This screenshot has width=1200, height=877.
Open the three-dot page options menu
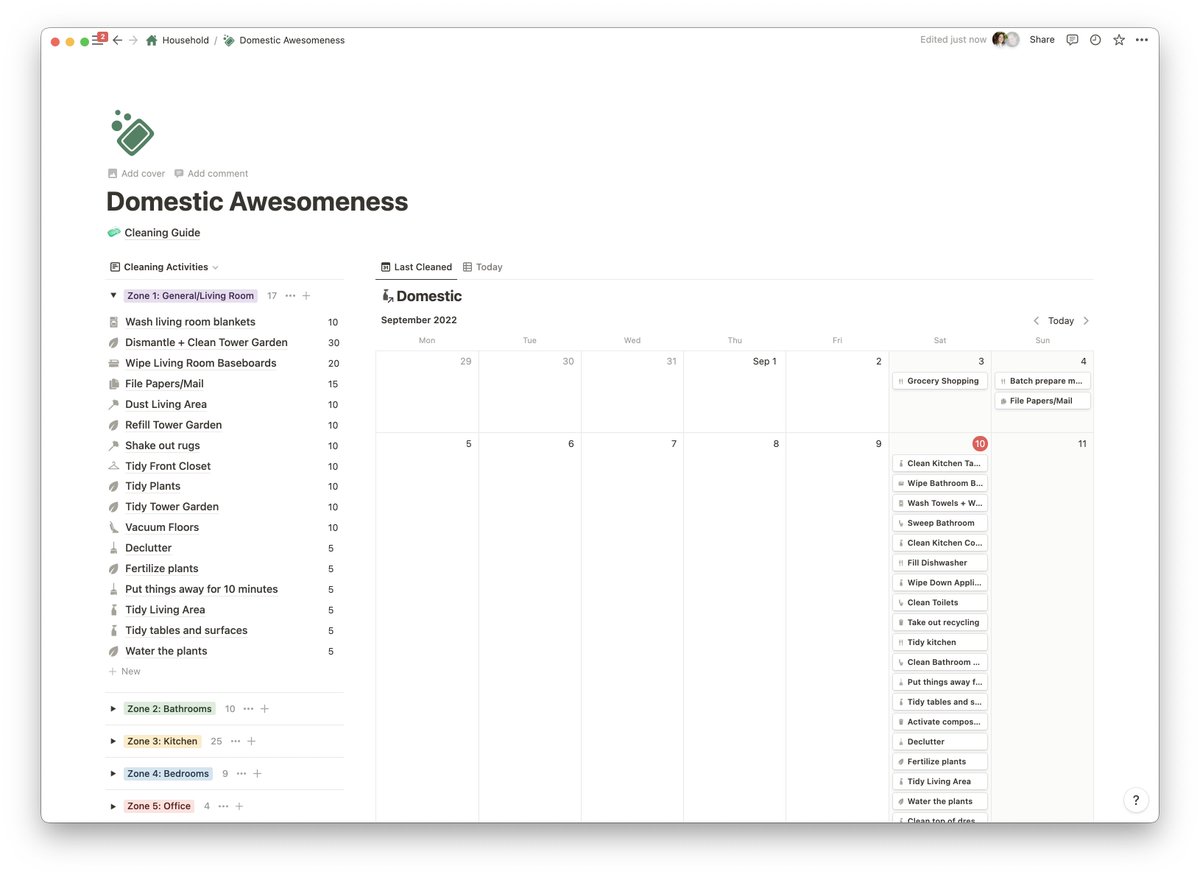1142,40
